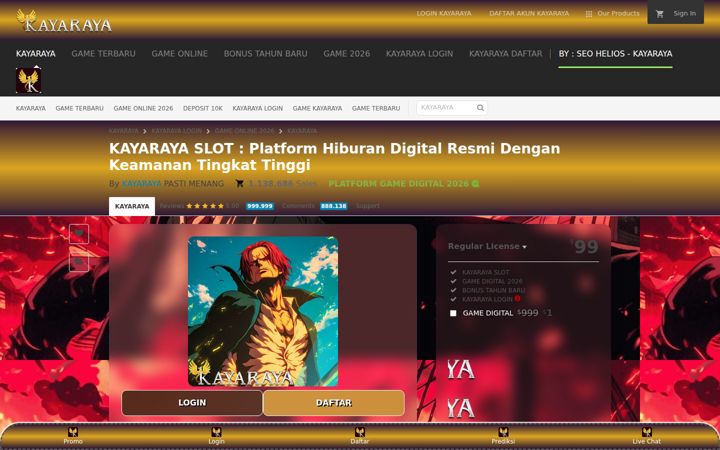Focus the KAYARAYA search input field
The width and height of the screenshot is (720, 450).
(446, 108)
